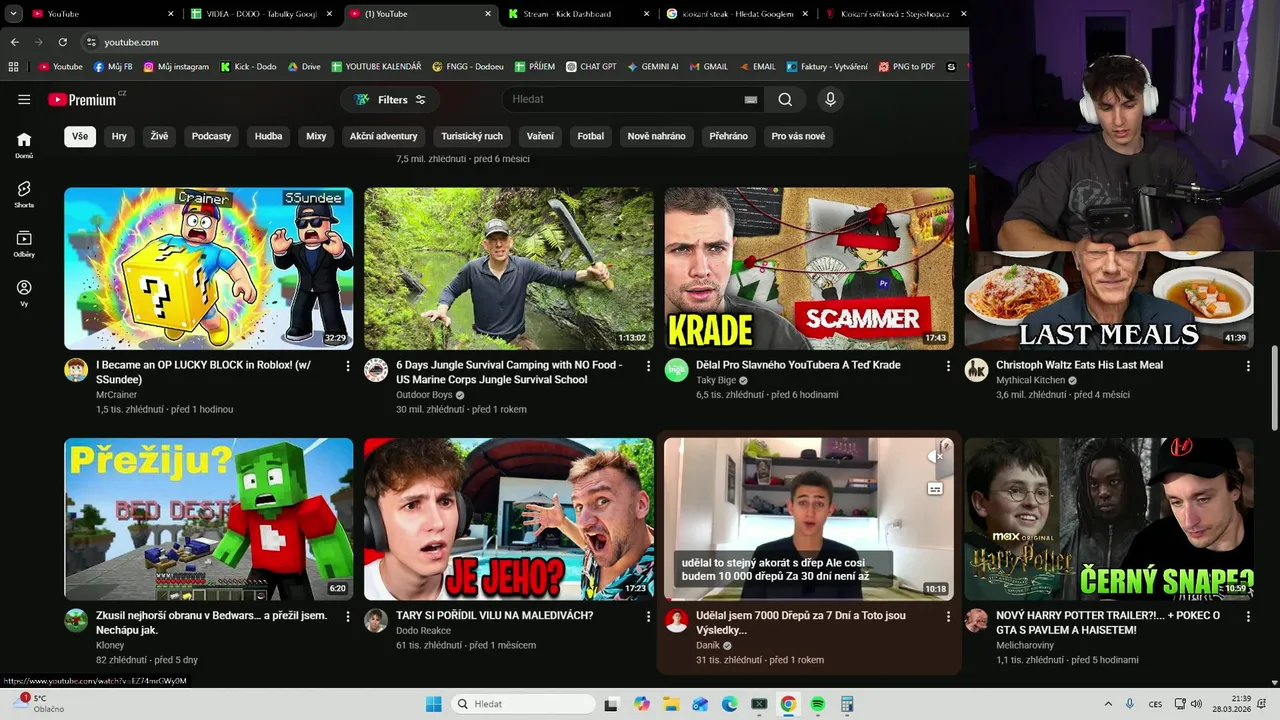The image size is (1280, 720).
Task: Open options menu for Bedwars obrana video
Action: [348, 616]
